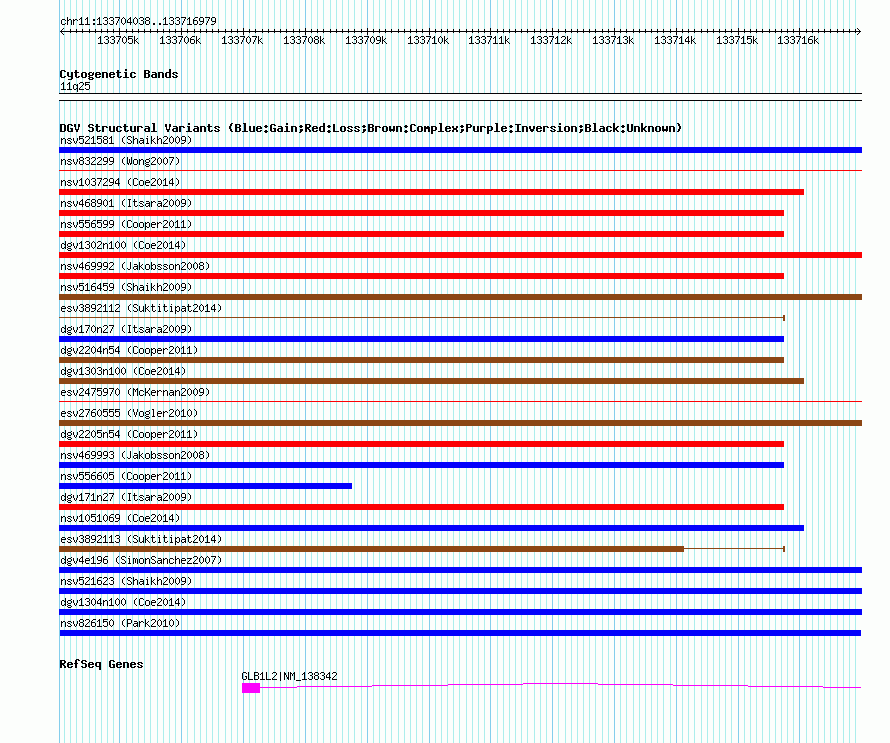The image size is (890, 743).
Task: Select nsv556605 (Cooper2011) label
Action: point(126,476)
